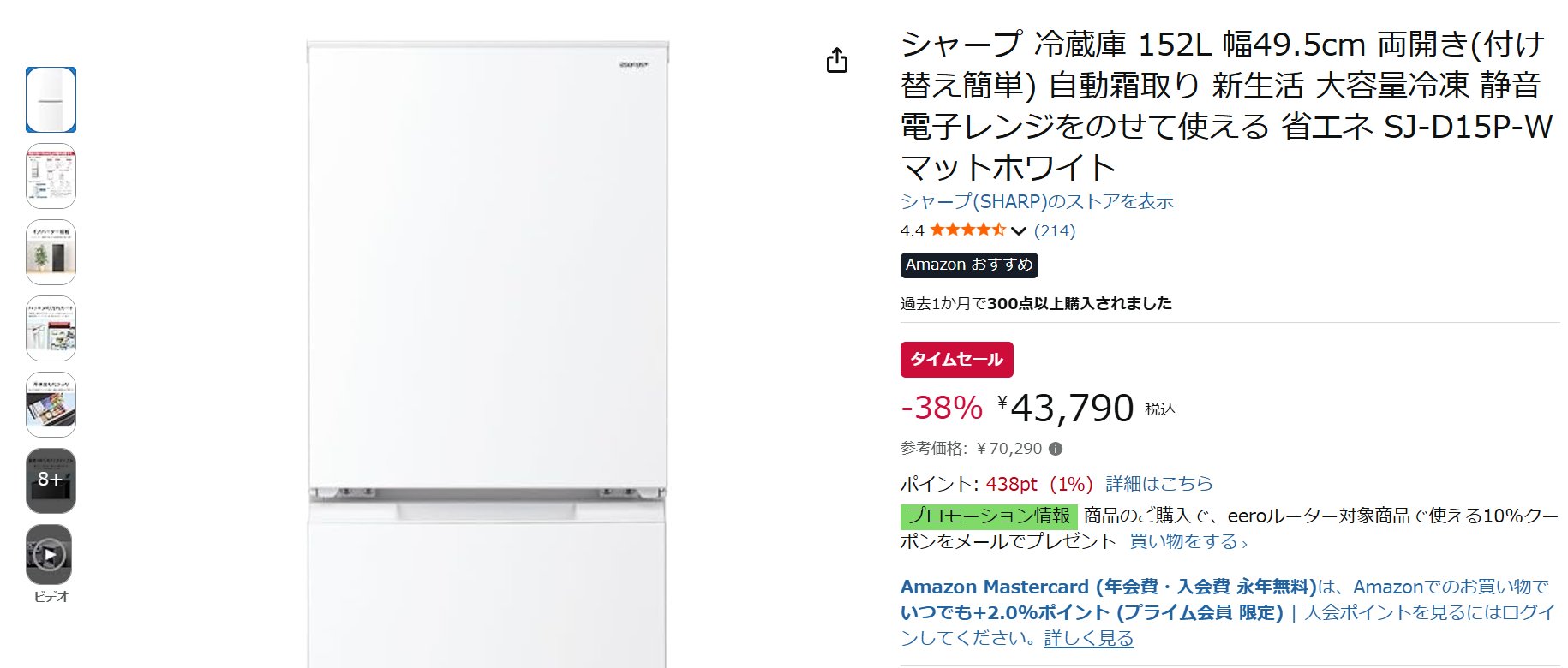Viewport: 1568px width, 668px height.
Task: Play the product video thumbnail
Action: [50, 555]
